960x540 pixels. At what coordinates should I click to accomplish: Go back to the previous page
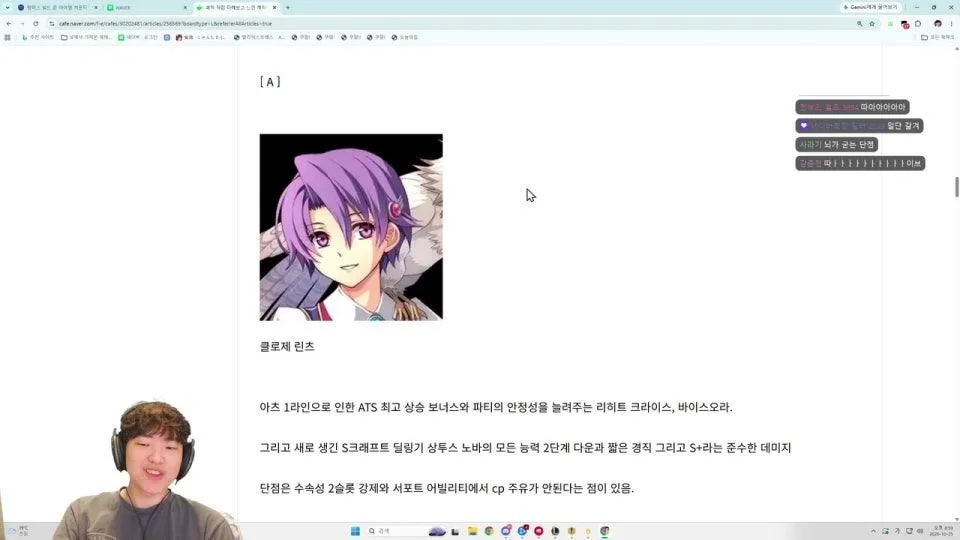tap(9, 23)
